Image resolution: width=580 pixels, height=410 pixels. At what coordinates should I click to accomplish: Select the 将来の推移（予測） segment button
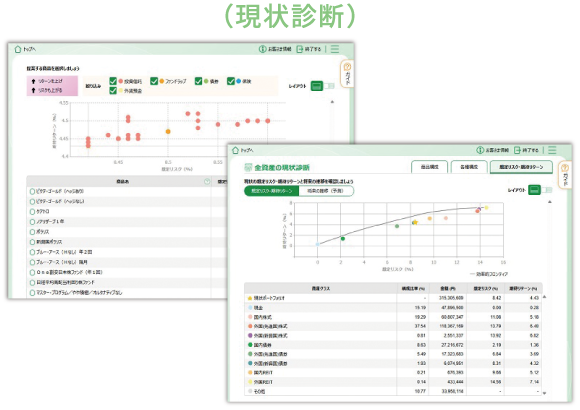[x=326, y=191]
